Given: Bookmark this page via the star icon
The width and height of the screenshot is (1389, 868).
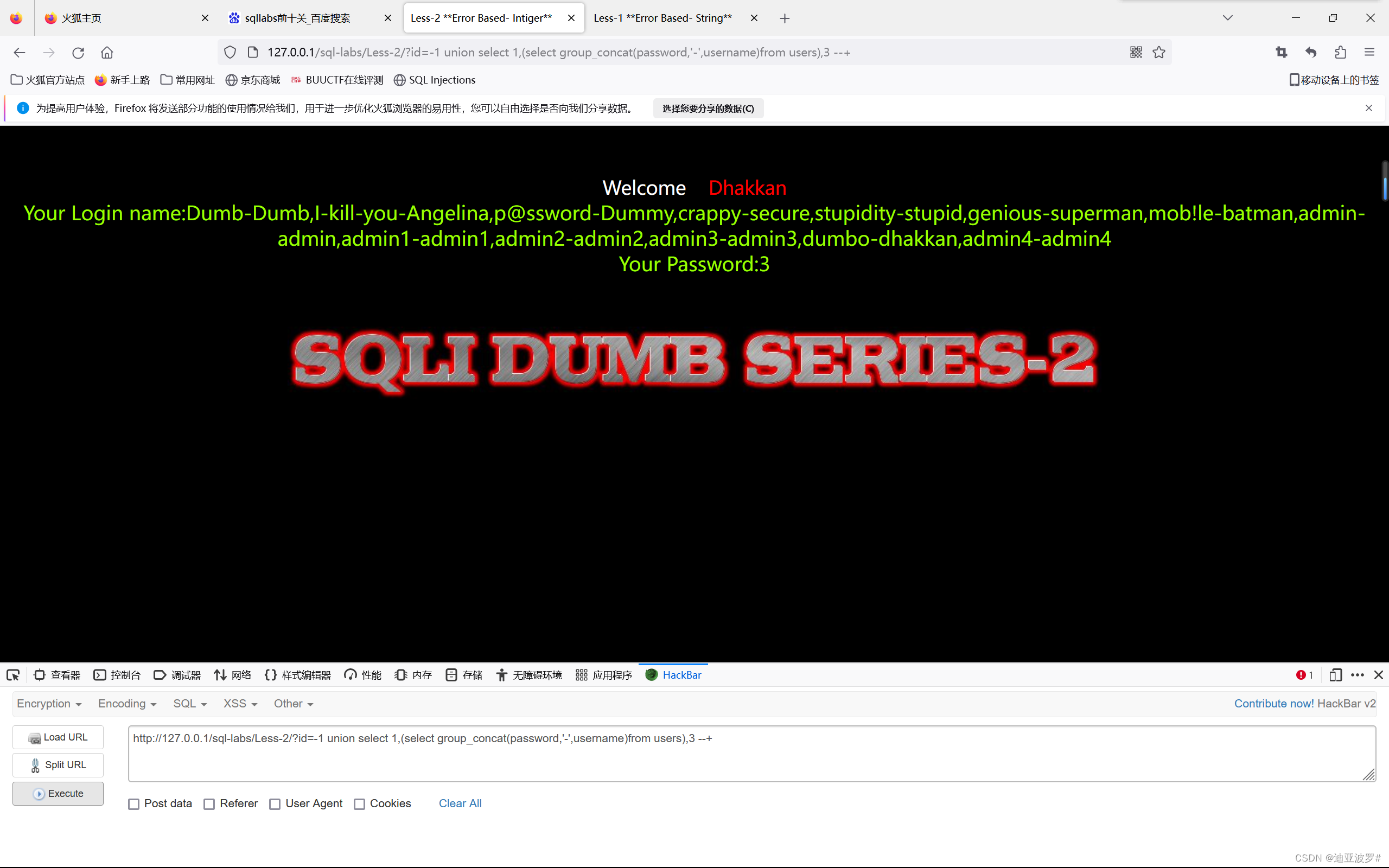Looking at the screenshot, I should point(1159,52).
